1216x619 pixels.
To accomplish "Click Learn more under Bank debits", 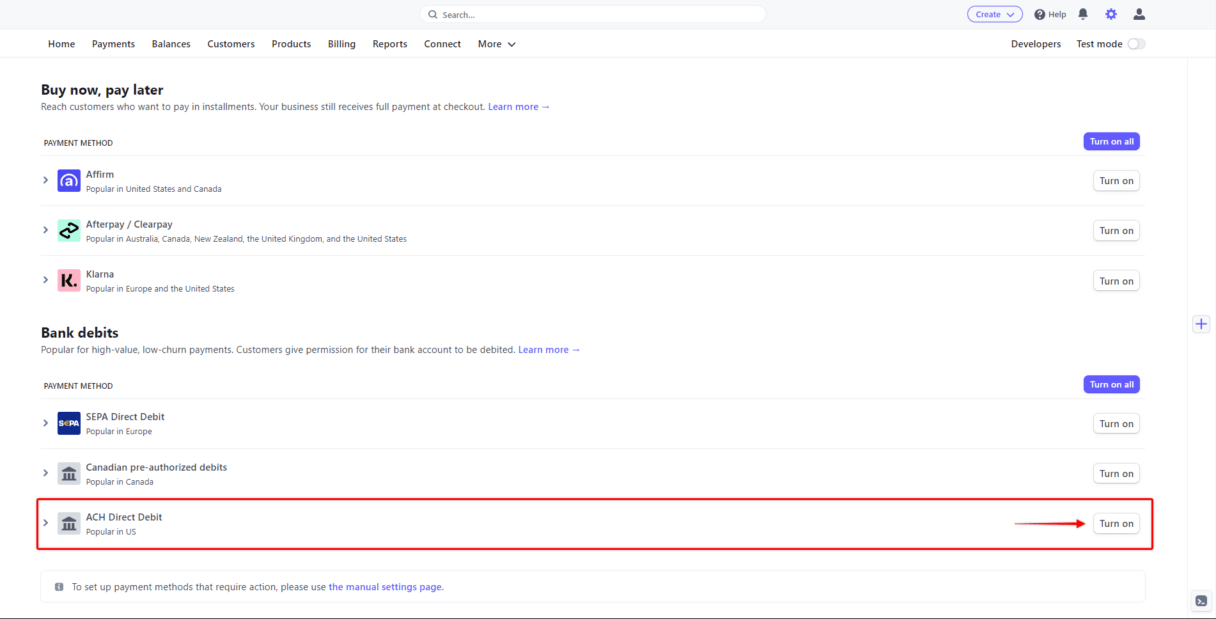I will click(549, 350).
